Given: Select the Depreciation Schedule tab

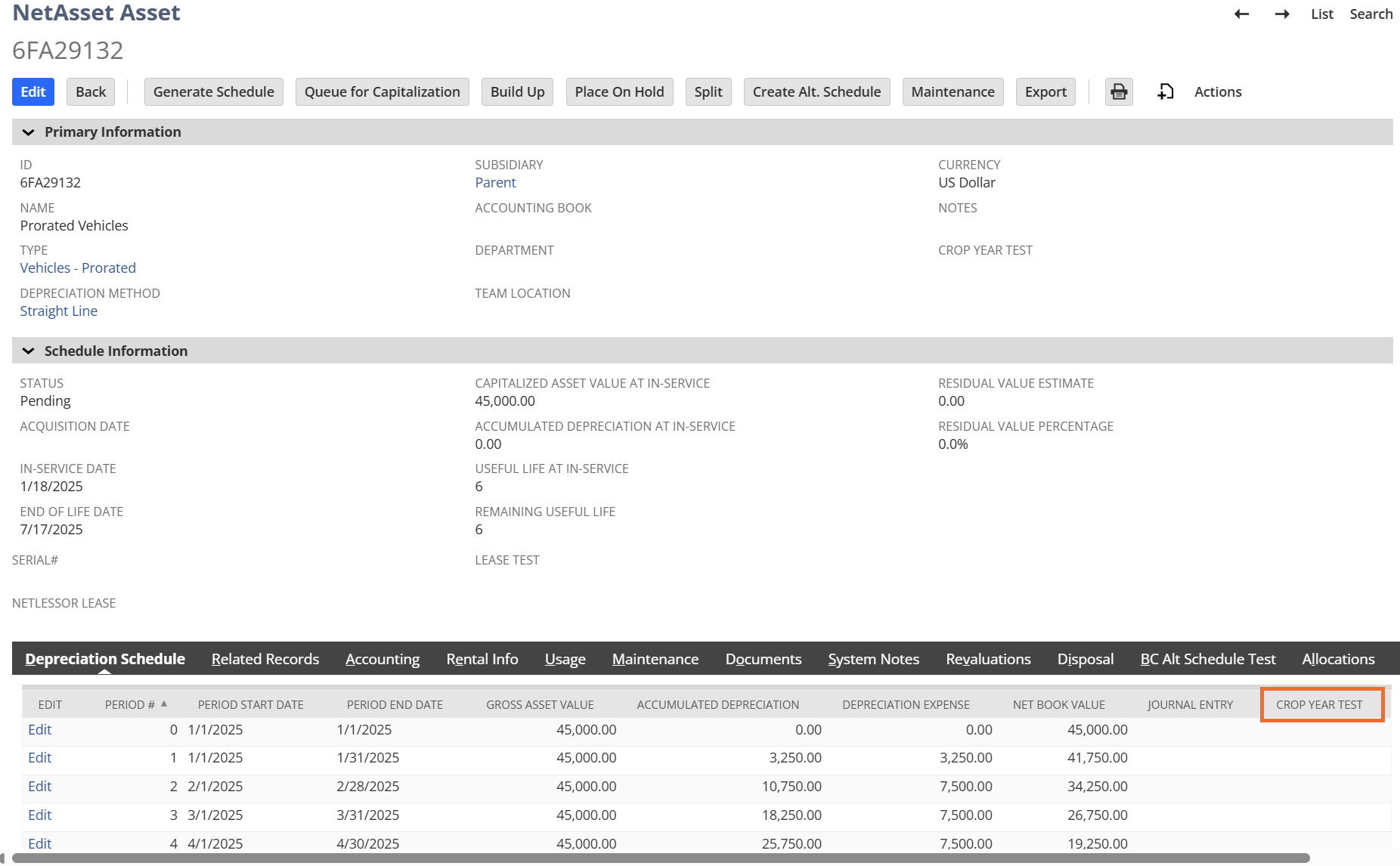Looking at the screenshot, I should (105, 659).
